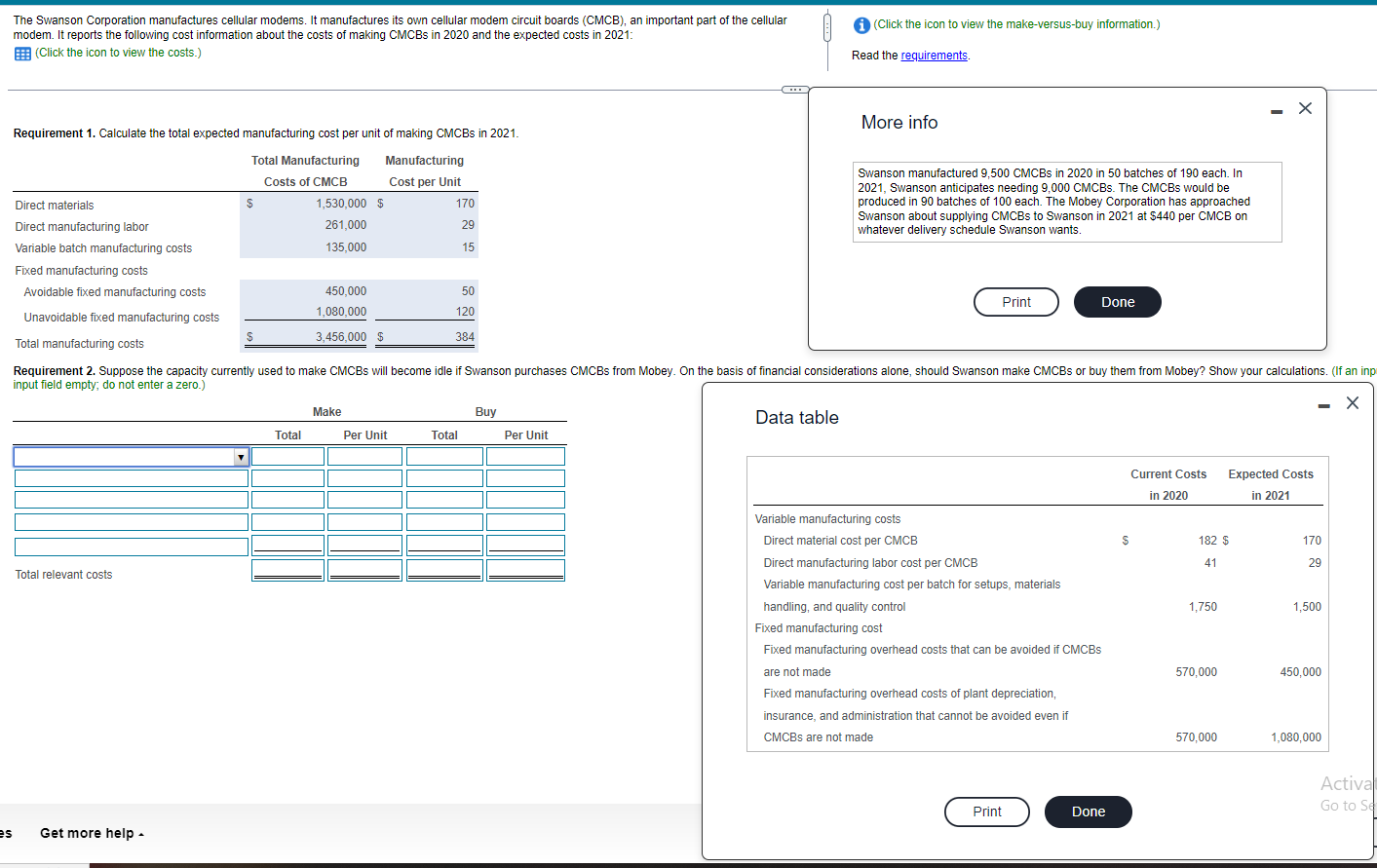
Task: Click the 1,750 batch cost in the Data table
Action: [x=1203, y=607]
